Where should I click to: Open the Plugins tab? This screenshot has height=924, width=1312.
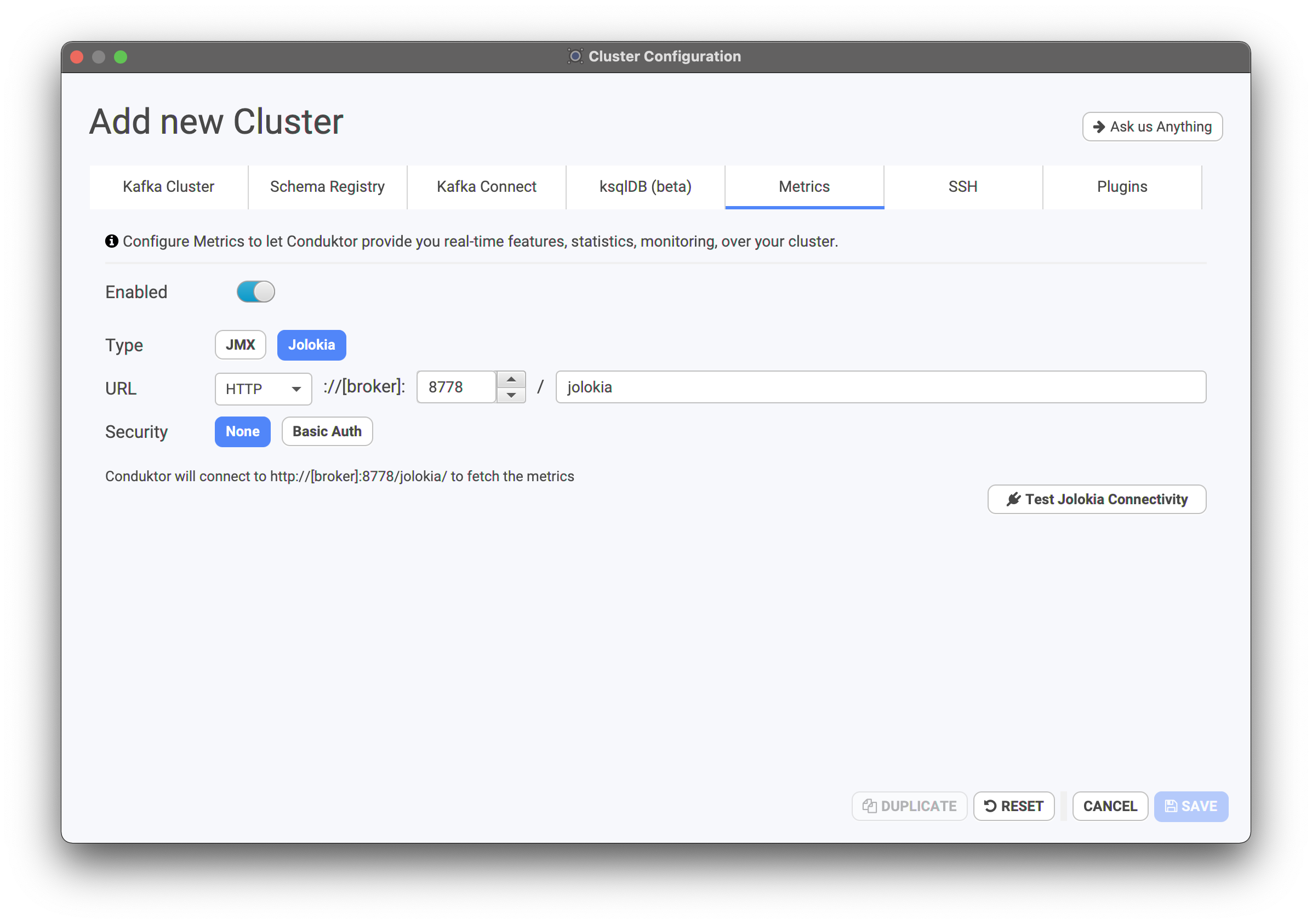click(1122, 187)
